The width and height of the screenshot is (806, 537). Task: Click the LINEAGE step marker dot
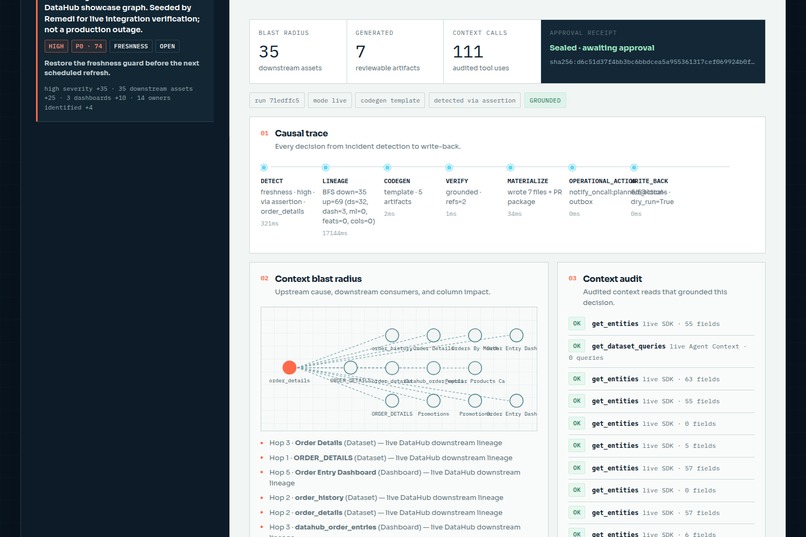(325, 168)
